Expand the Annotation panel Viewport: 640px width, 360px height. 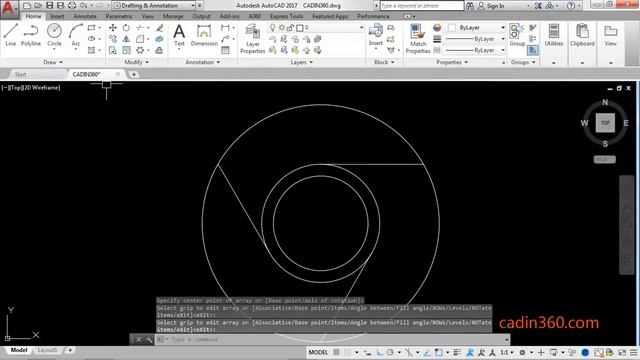coord(203,62)
